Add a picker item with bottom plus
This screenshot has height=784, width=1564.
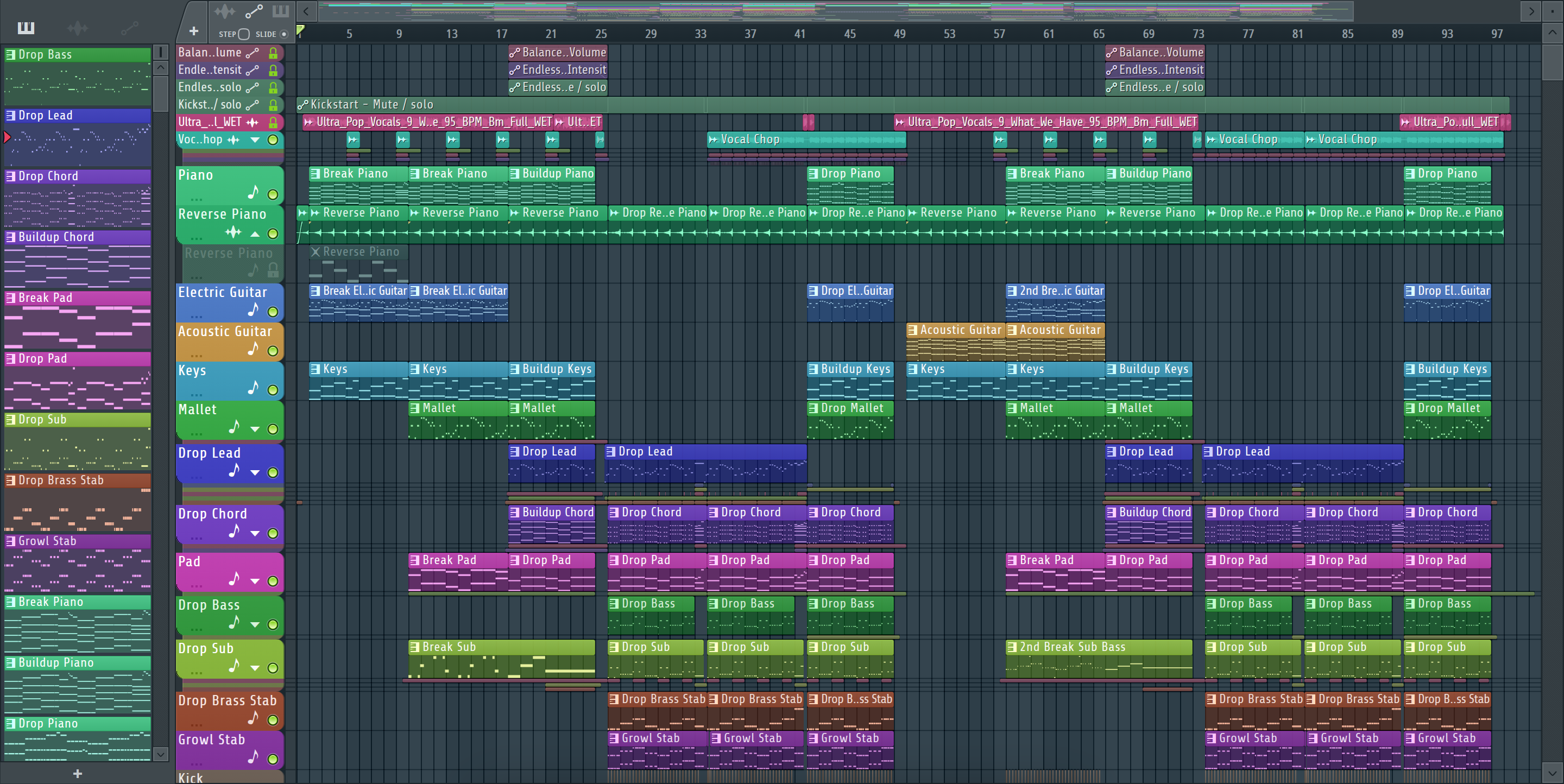point(78,773)
